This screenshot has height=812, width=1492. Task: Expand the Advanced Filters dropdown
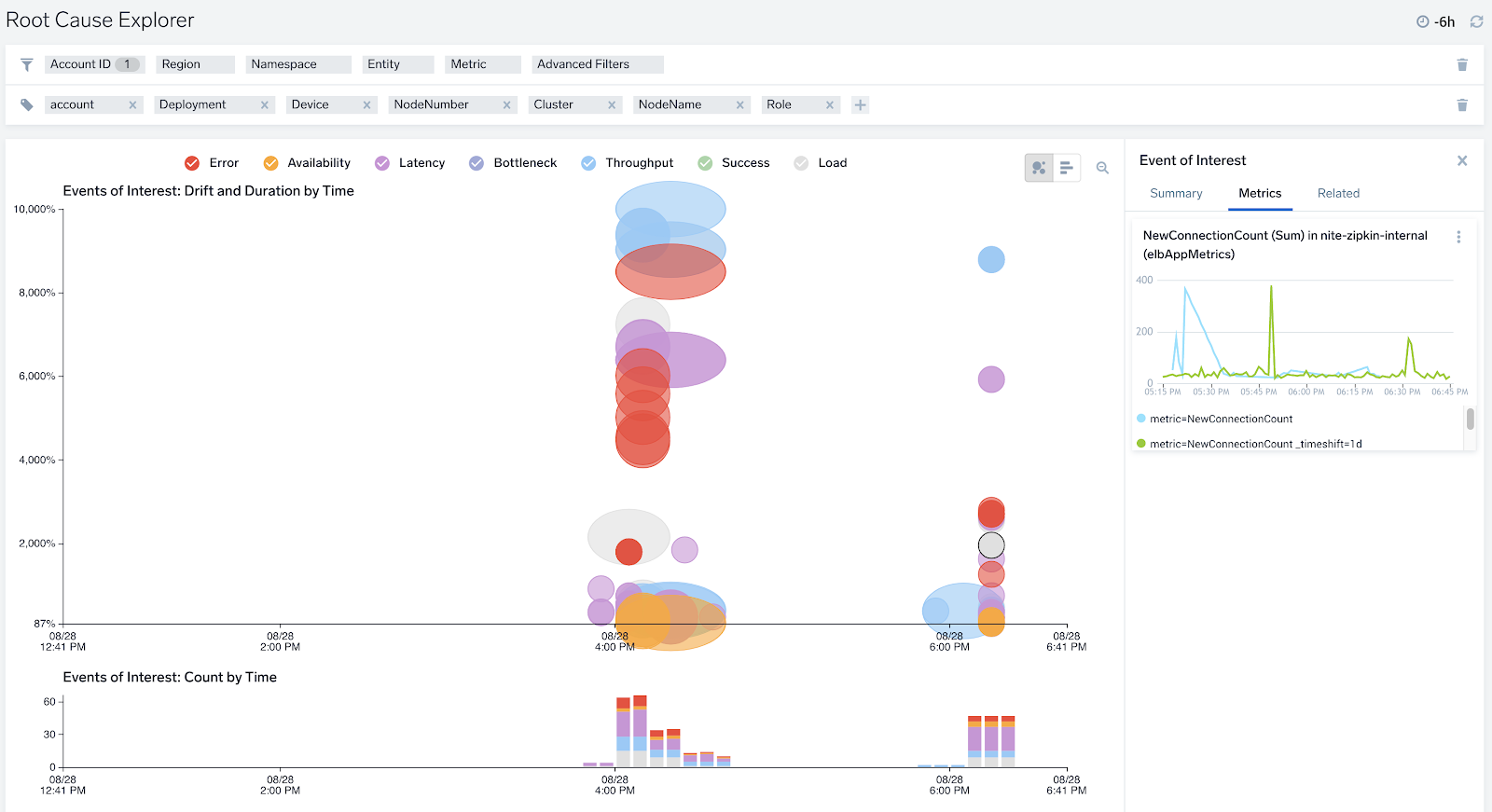pos(597,64)
